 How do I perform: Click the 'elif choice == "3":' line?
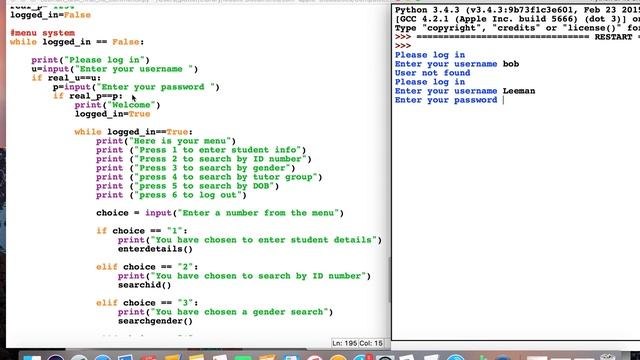[147, 302]
